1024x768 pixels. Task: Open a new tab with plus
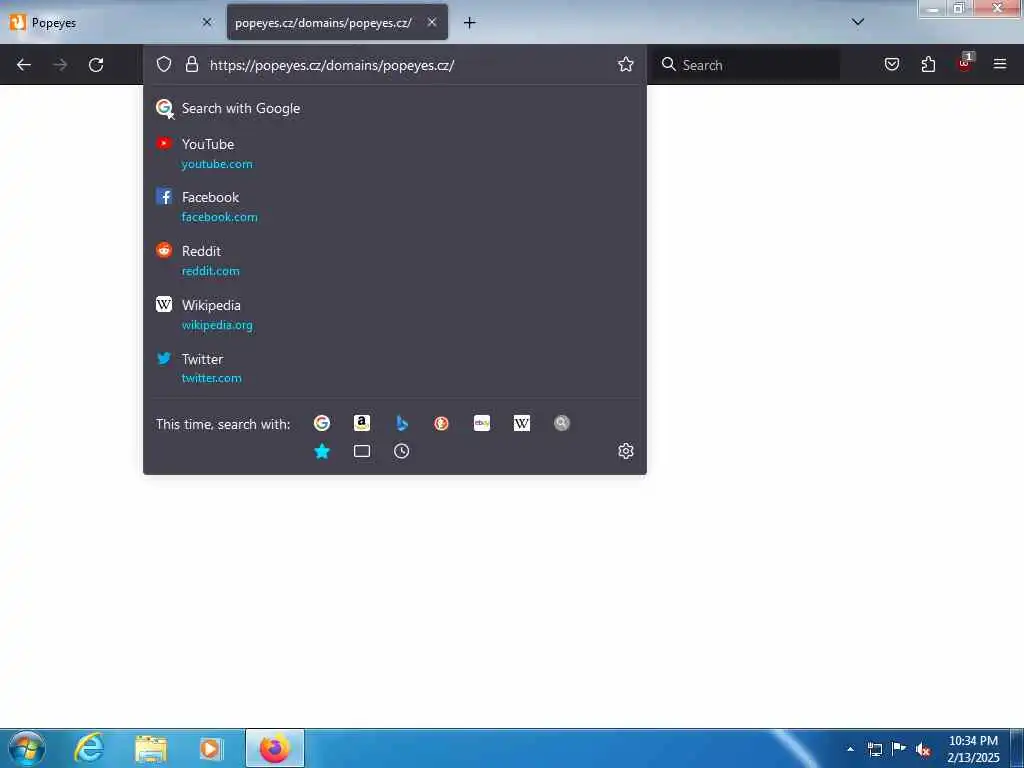(470, 23)
